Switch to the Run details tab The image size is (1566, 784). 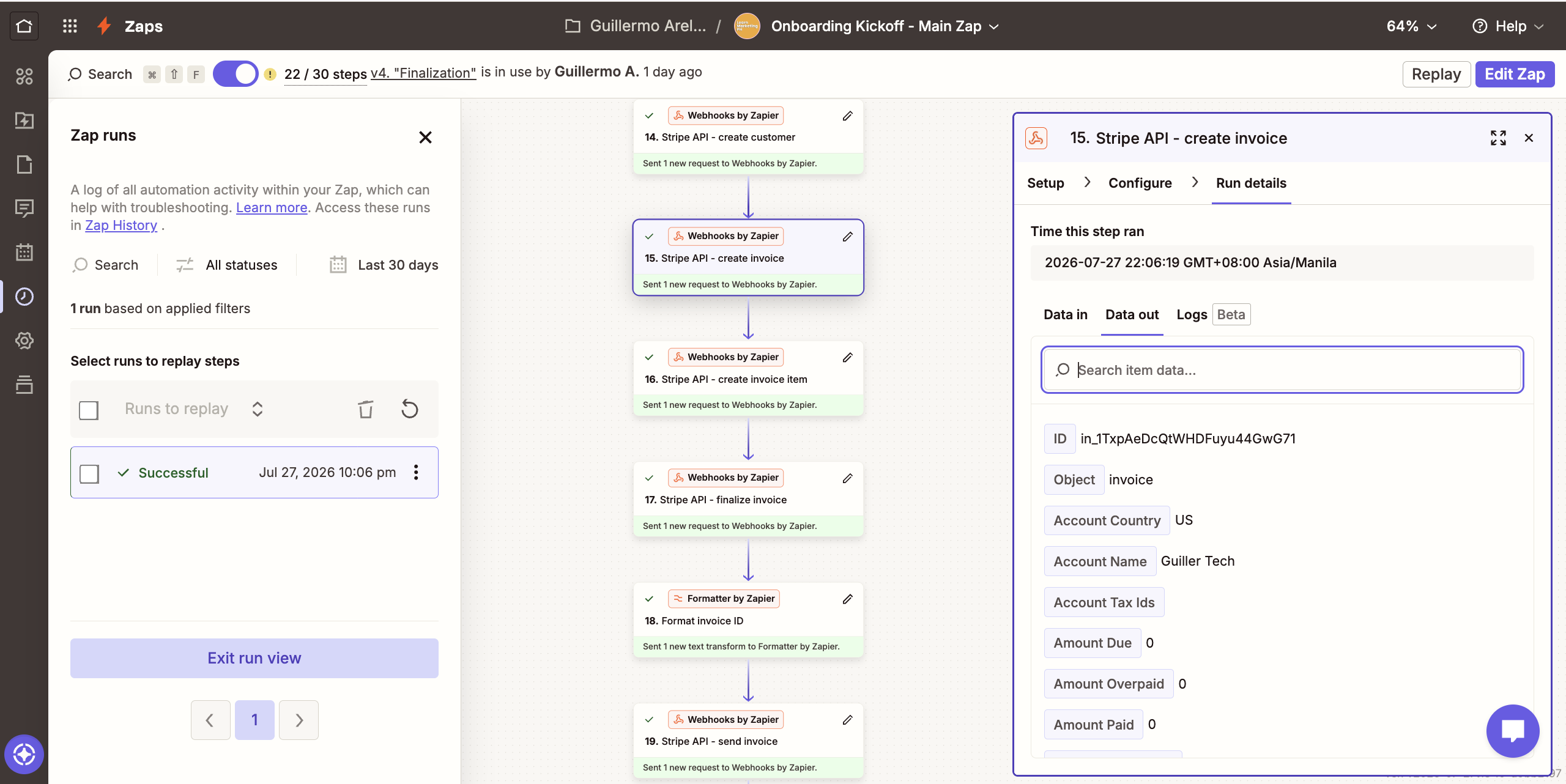(x=1251, y=183)
